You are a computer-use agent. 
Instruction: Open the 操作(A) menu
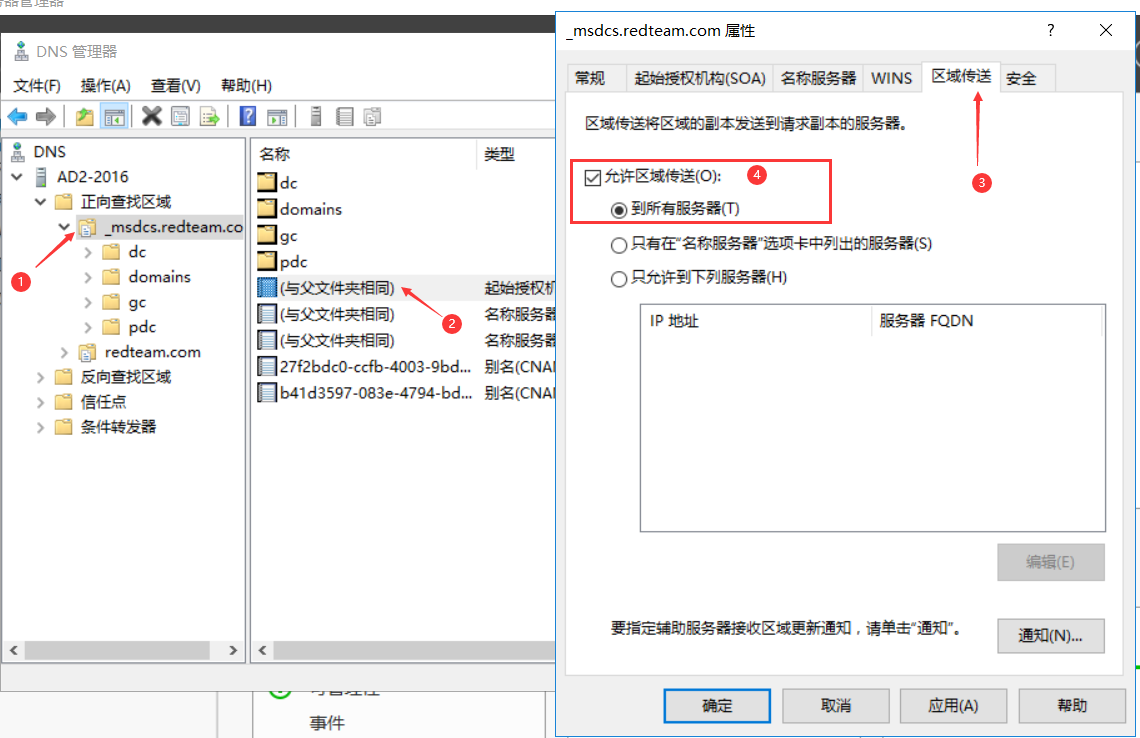coord(105,86)
